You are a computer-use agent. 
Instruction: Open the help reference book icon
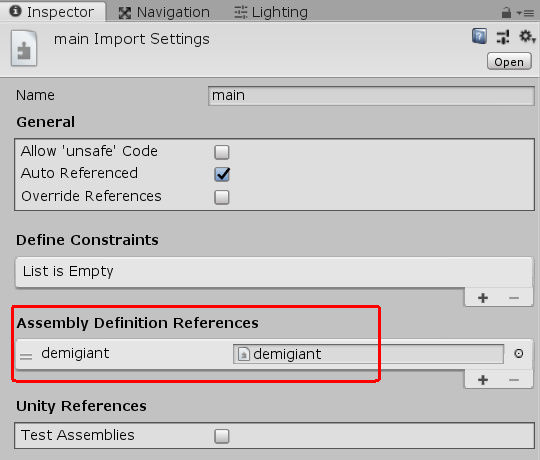479,36
